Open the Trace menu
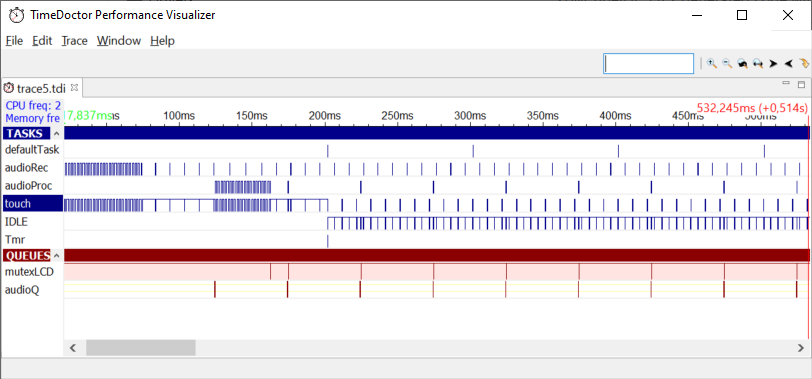The height and width of the screenshot is (379, 812). 75,41
